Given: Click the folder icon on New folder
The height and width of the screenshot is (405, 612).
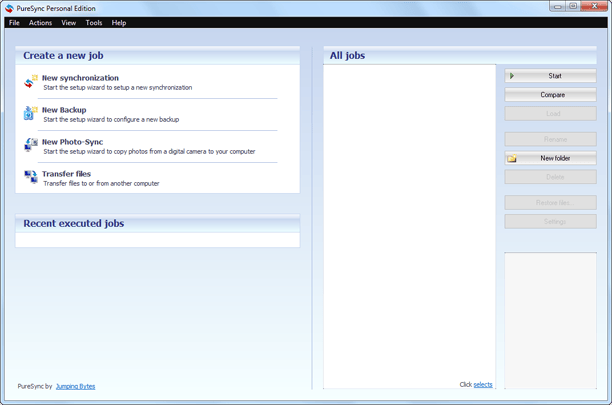Looking at the screenshot, I should 512,158.
